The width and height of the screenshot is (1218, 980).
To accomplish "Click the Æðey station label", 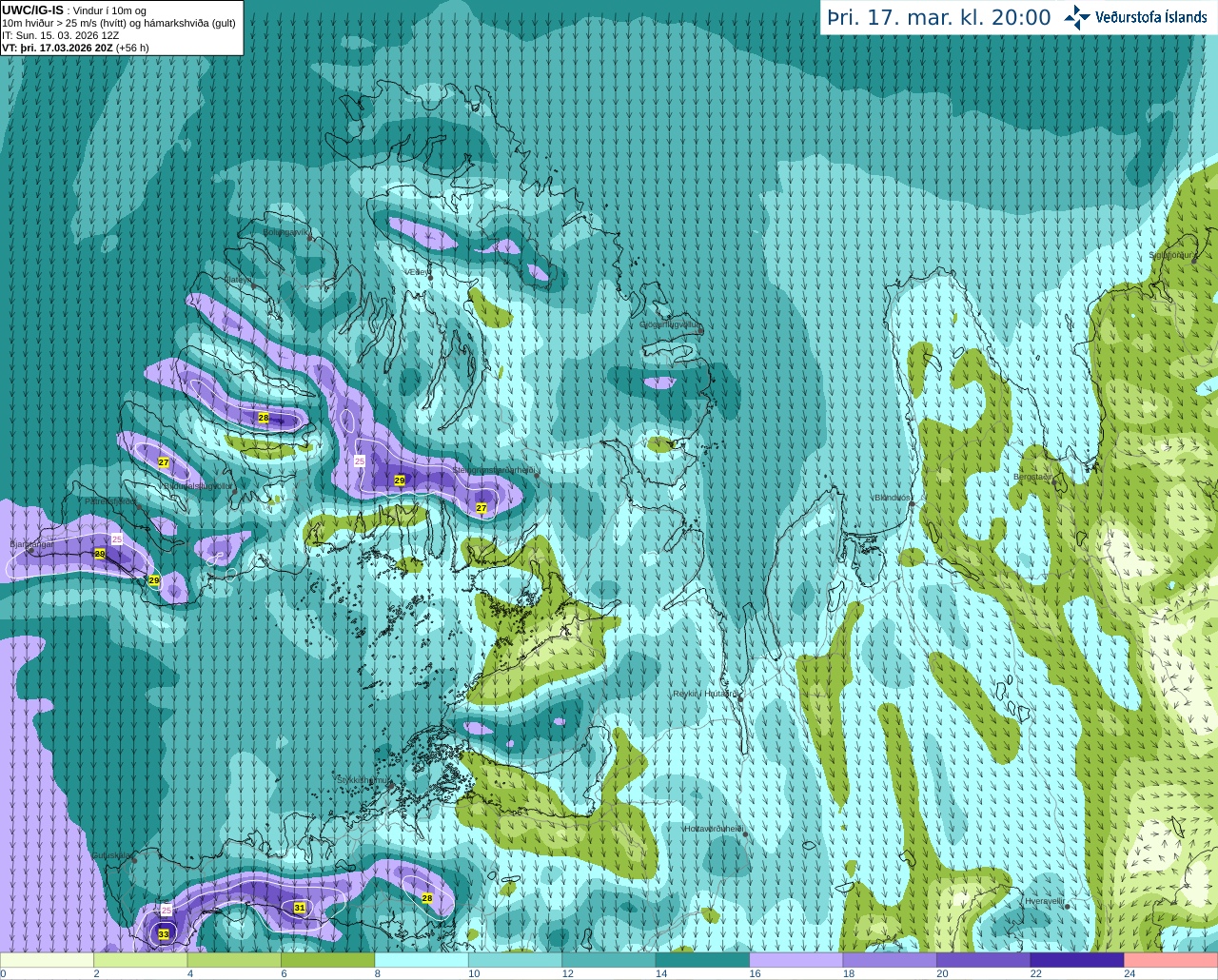I will coord(417,272).
